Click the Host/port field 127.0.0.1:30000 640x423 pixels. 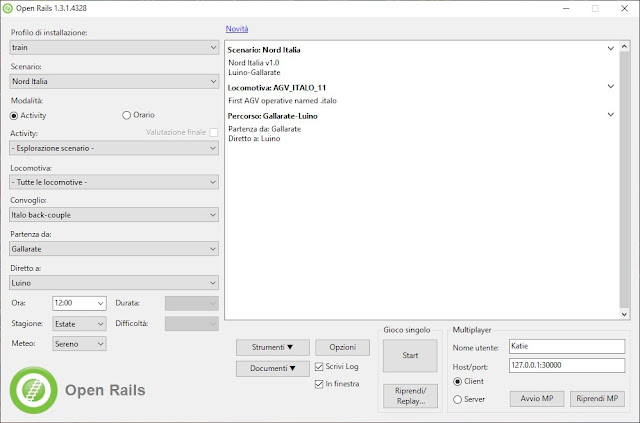pos(567,365)
